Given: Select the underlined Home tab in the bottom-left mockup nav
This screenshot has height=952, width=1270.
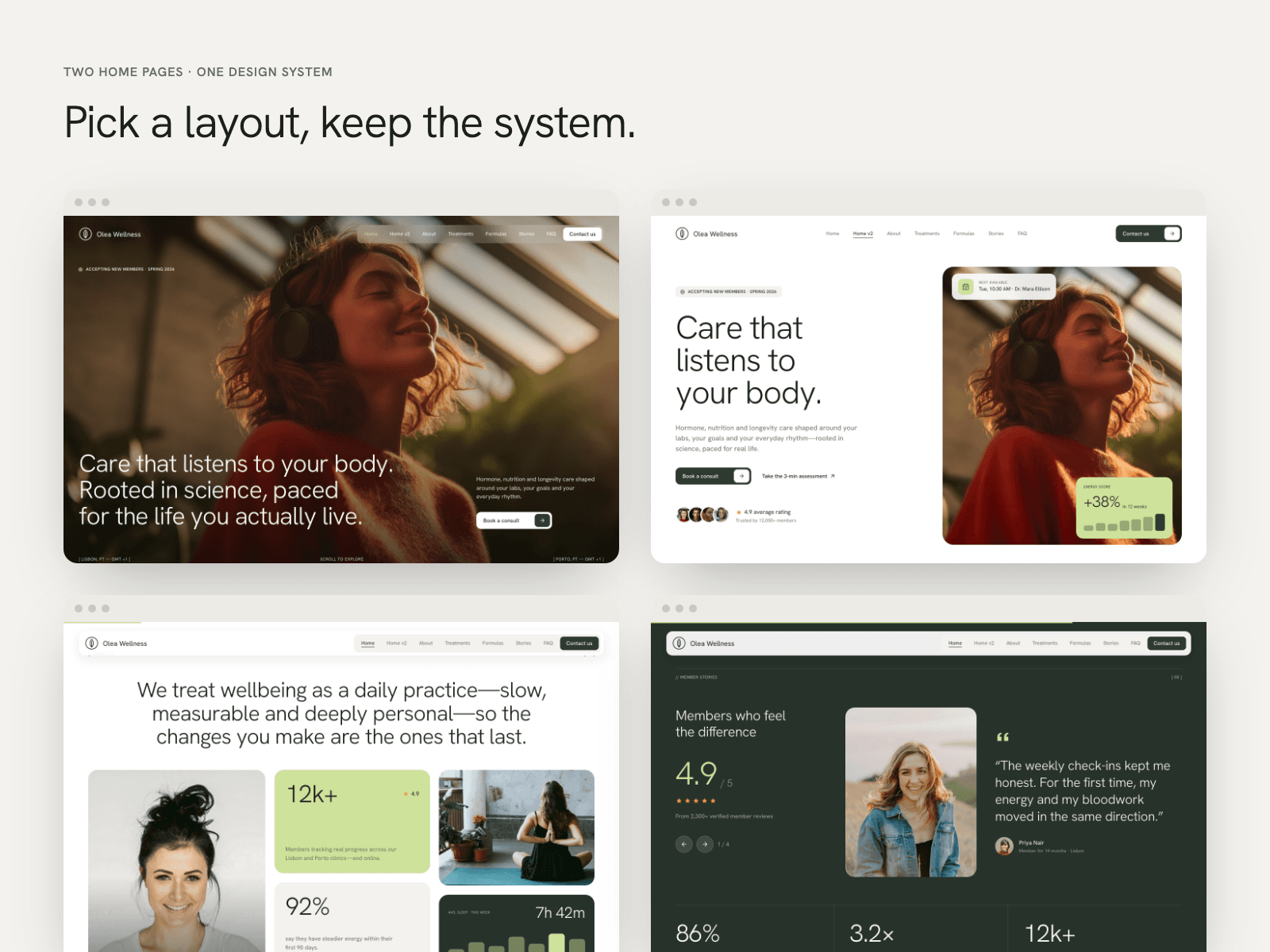Looking at the screenshot, I should (x=368, y=643).
